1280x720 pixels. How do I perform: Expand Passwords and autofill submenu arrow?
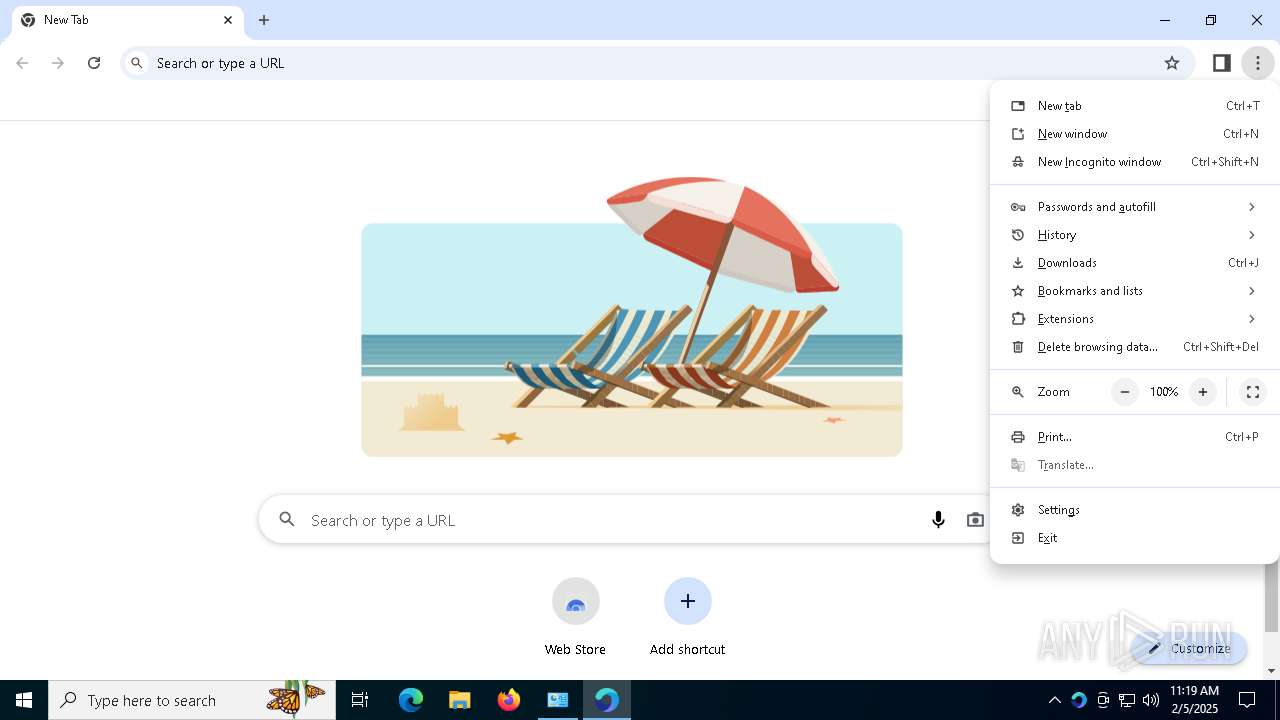point(1251,207)
